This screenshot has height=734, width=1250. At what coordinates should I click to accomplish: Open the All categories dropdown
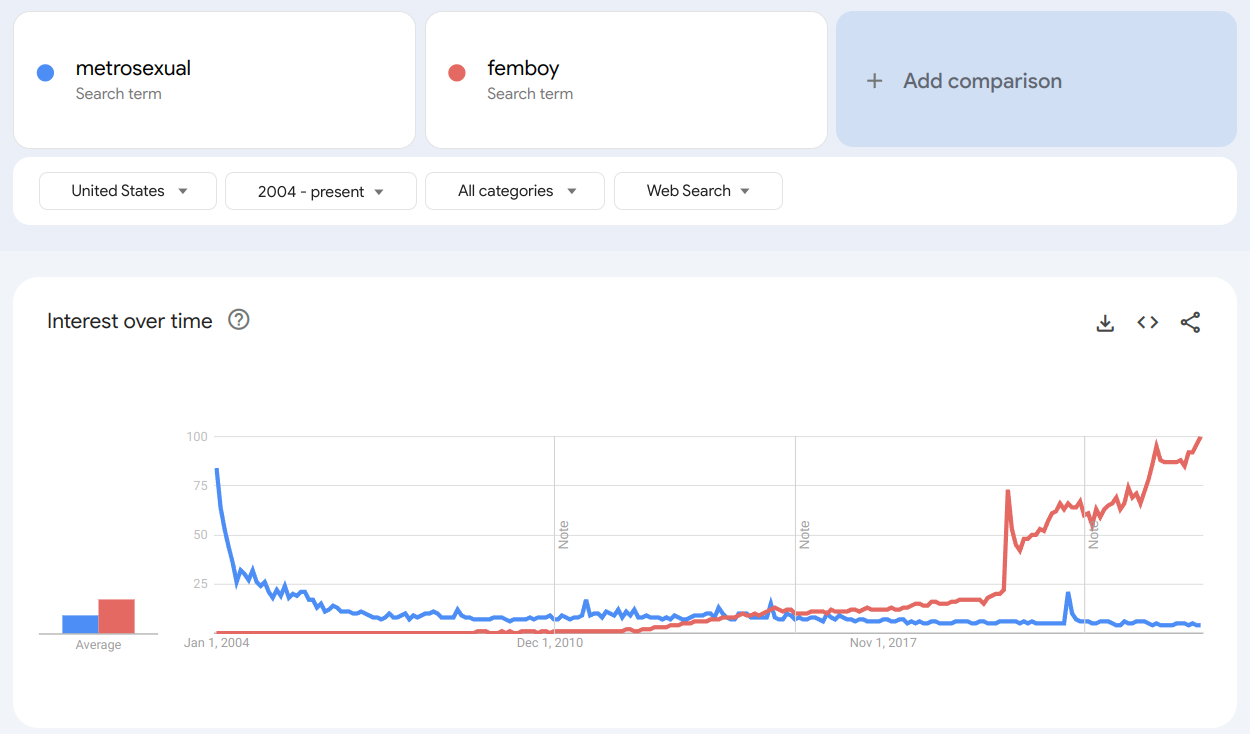pos(514,191)
